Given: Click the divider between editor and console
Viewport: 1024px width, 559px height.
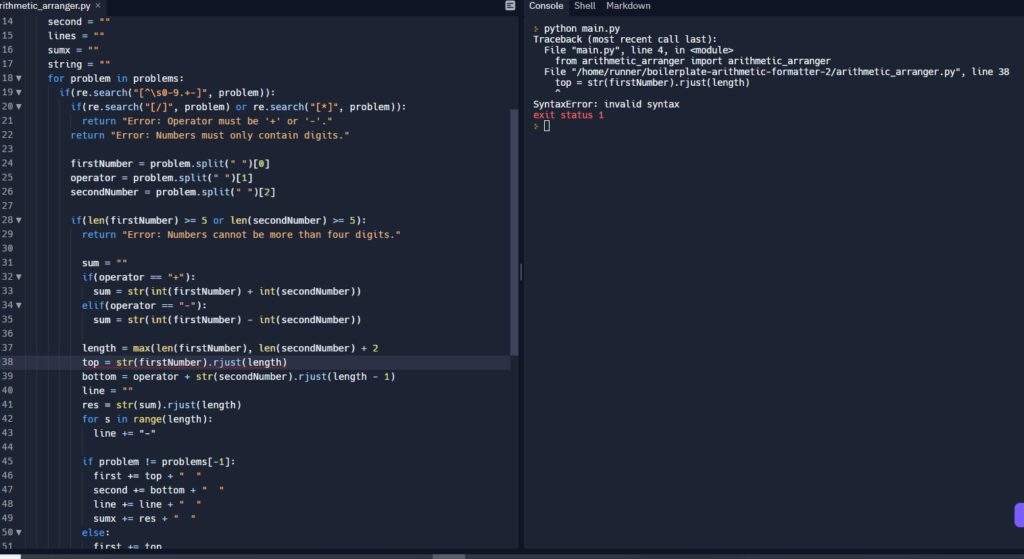Looking at the screenshot, I should [x=521, y=272].
